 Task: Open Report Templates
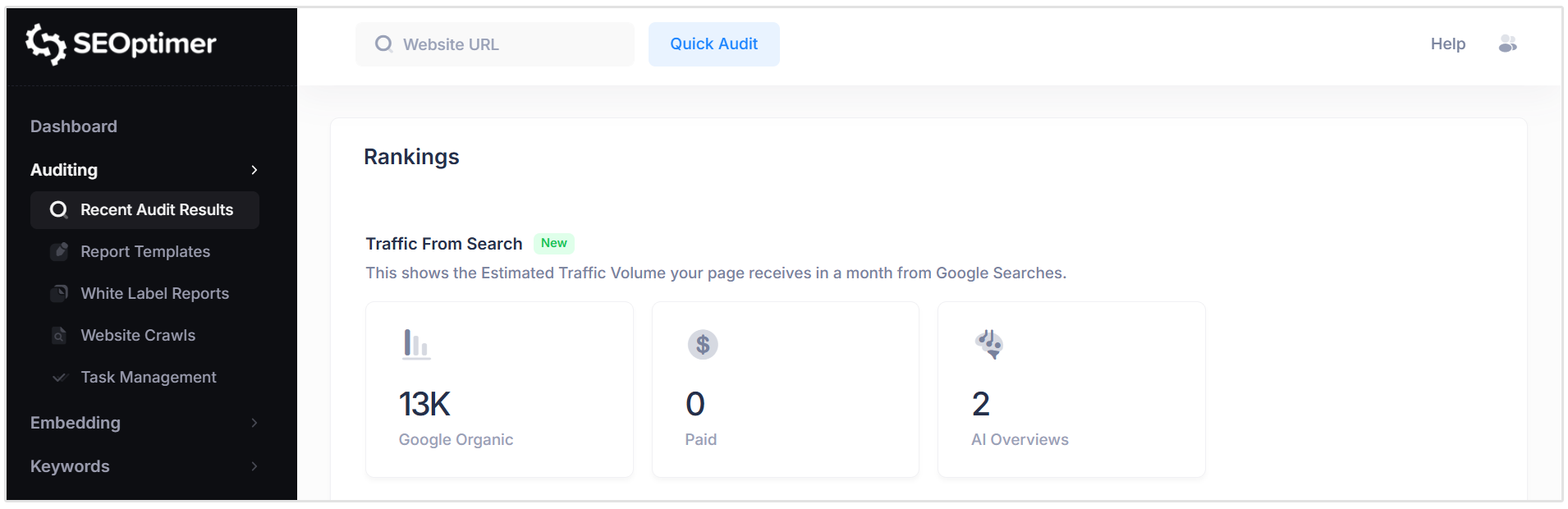pyautogui.click(x=145, y=251)
